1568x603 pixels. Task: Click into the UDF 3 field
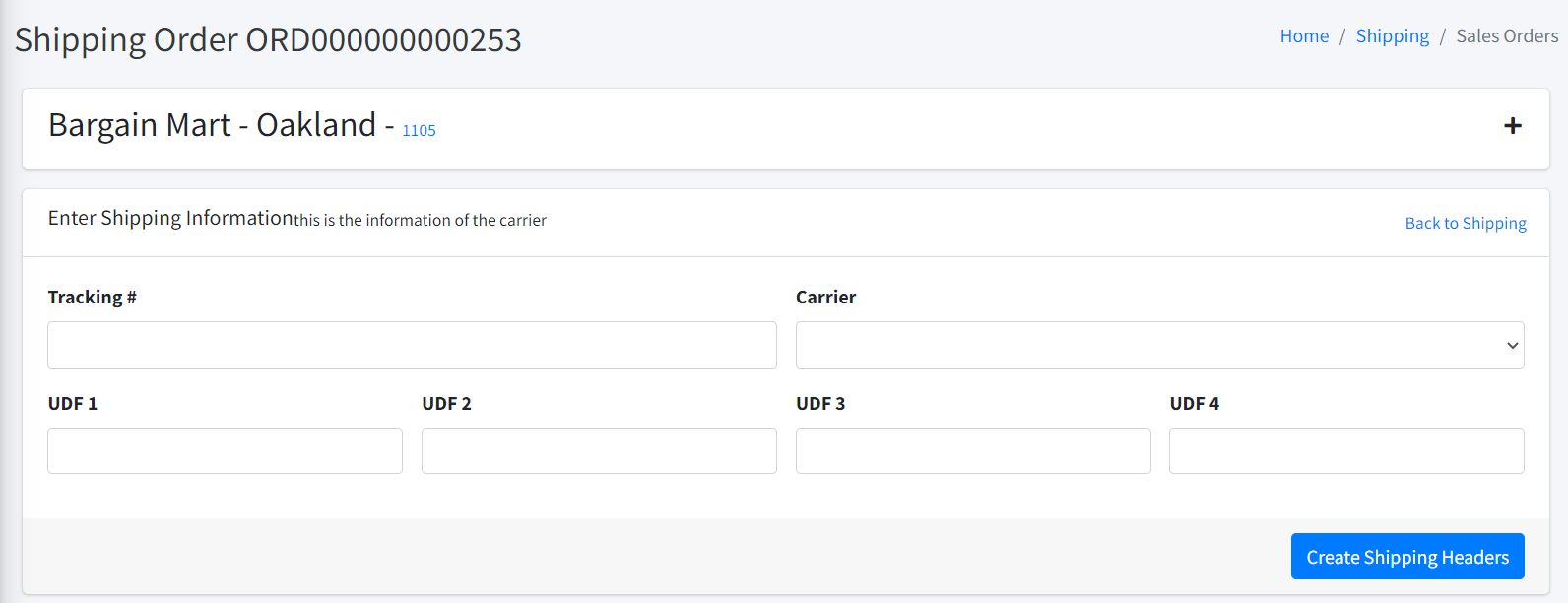(972, 450)
